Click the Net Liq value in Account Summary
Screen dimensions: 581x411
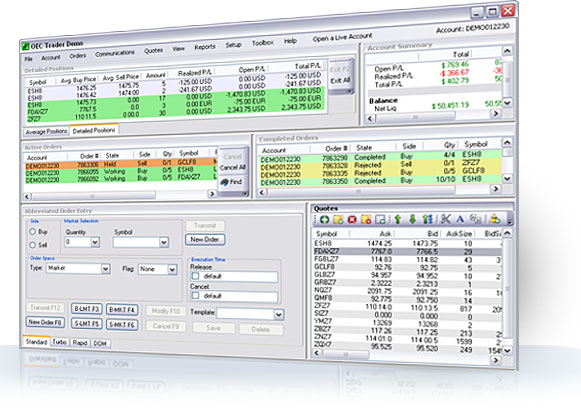(x=450, y=106)
